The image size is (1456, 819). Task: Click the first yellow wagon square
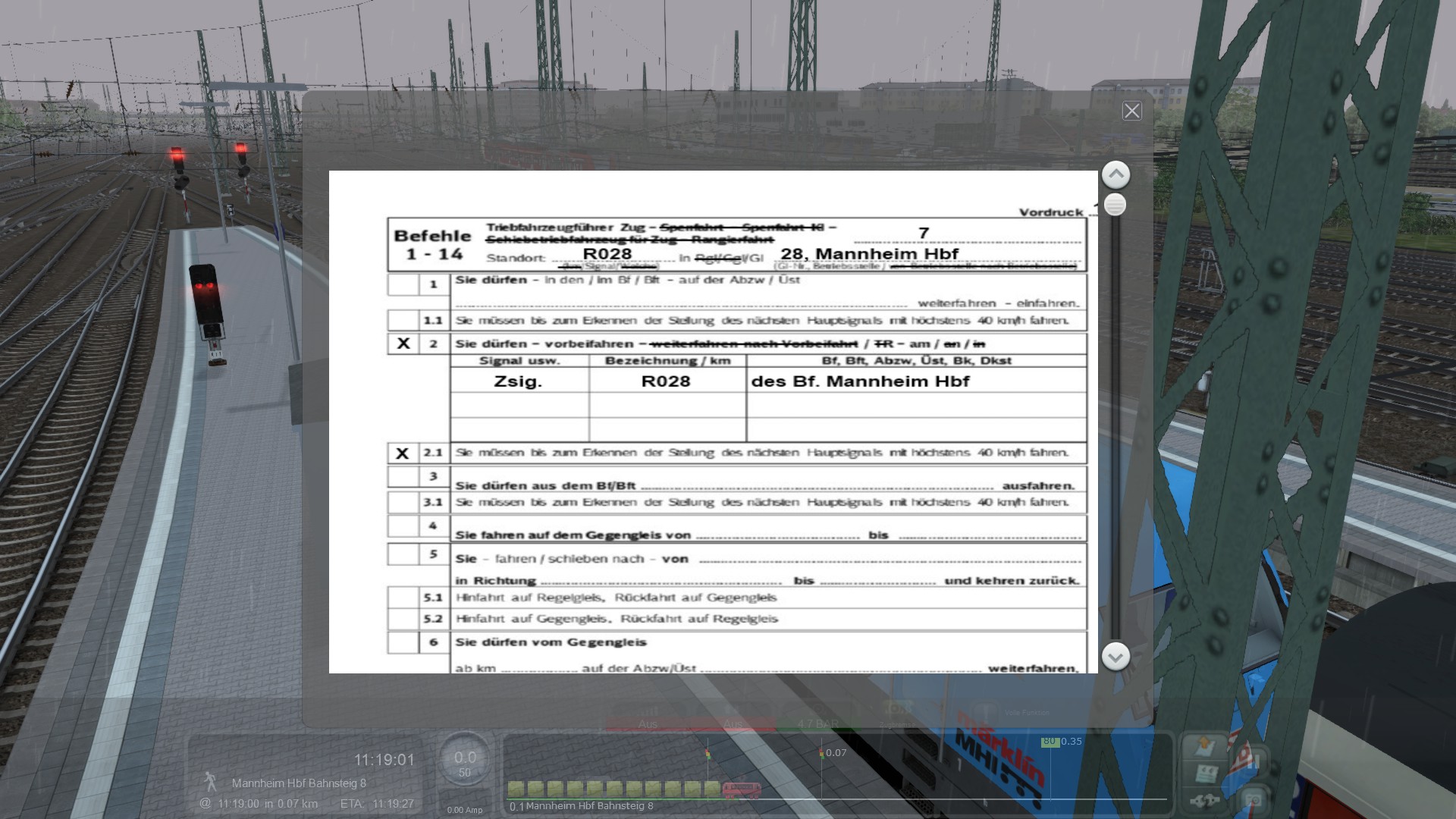(x=516, y=789)
